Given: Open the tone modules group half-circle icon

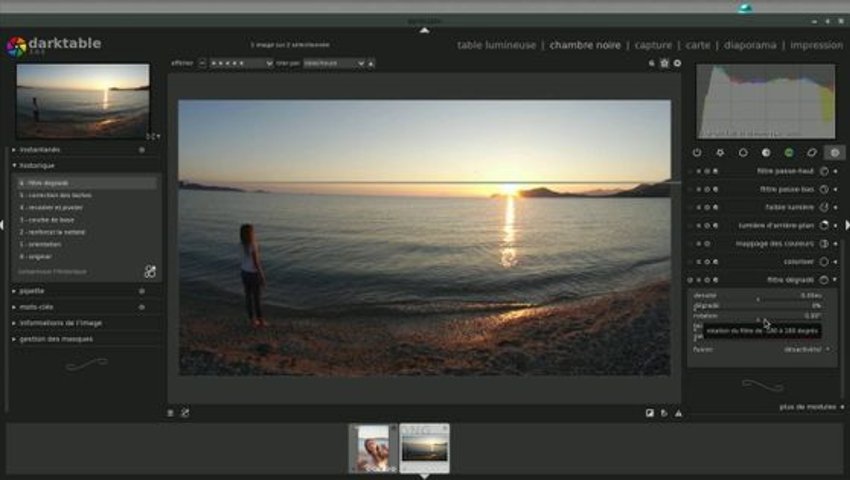Looking at the screenshot, I should tap(766, 153).
